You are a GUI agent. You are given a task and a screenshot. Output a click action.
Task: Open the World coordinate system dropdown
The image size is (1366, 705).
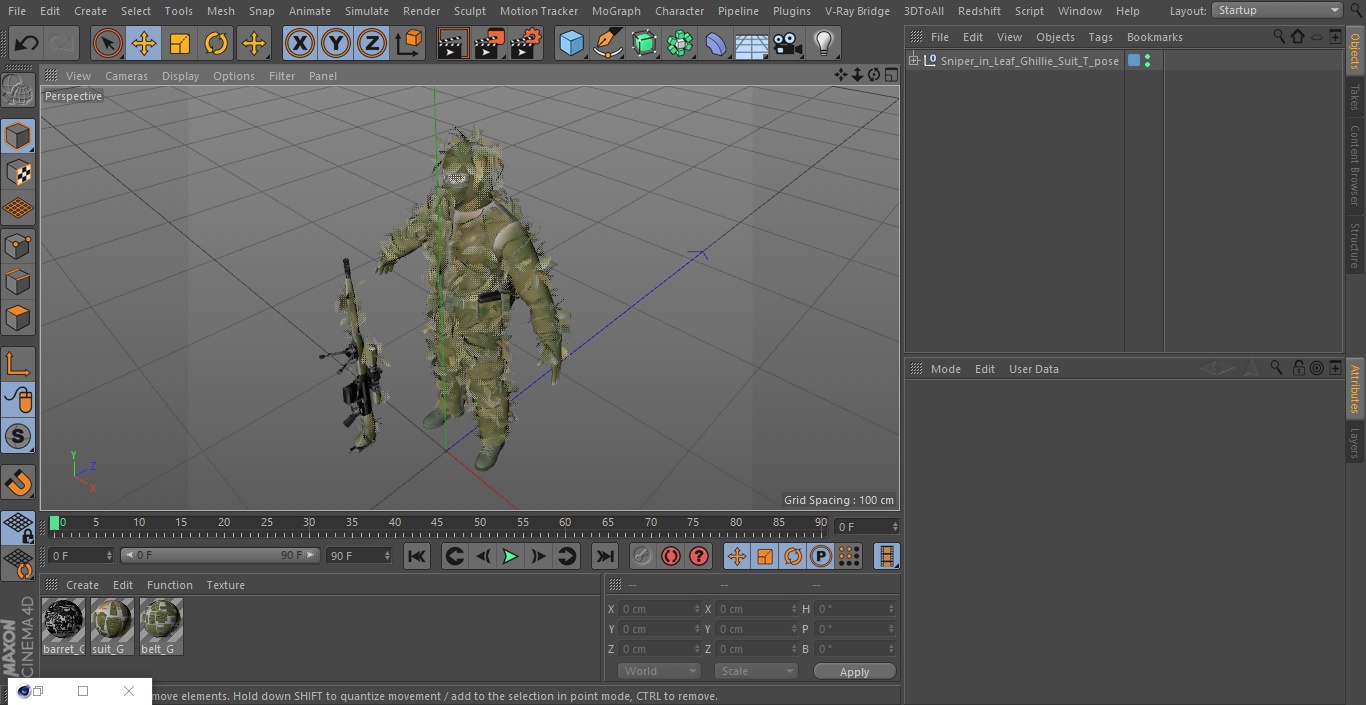coord(659,671)
